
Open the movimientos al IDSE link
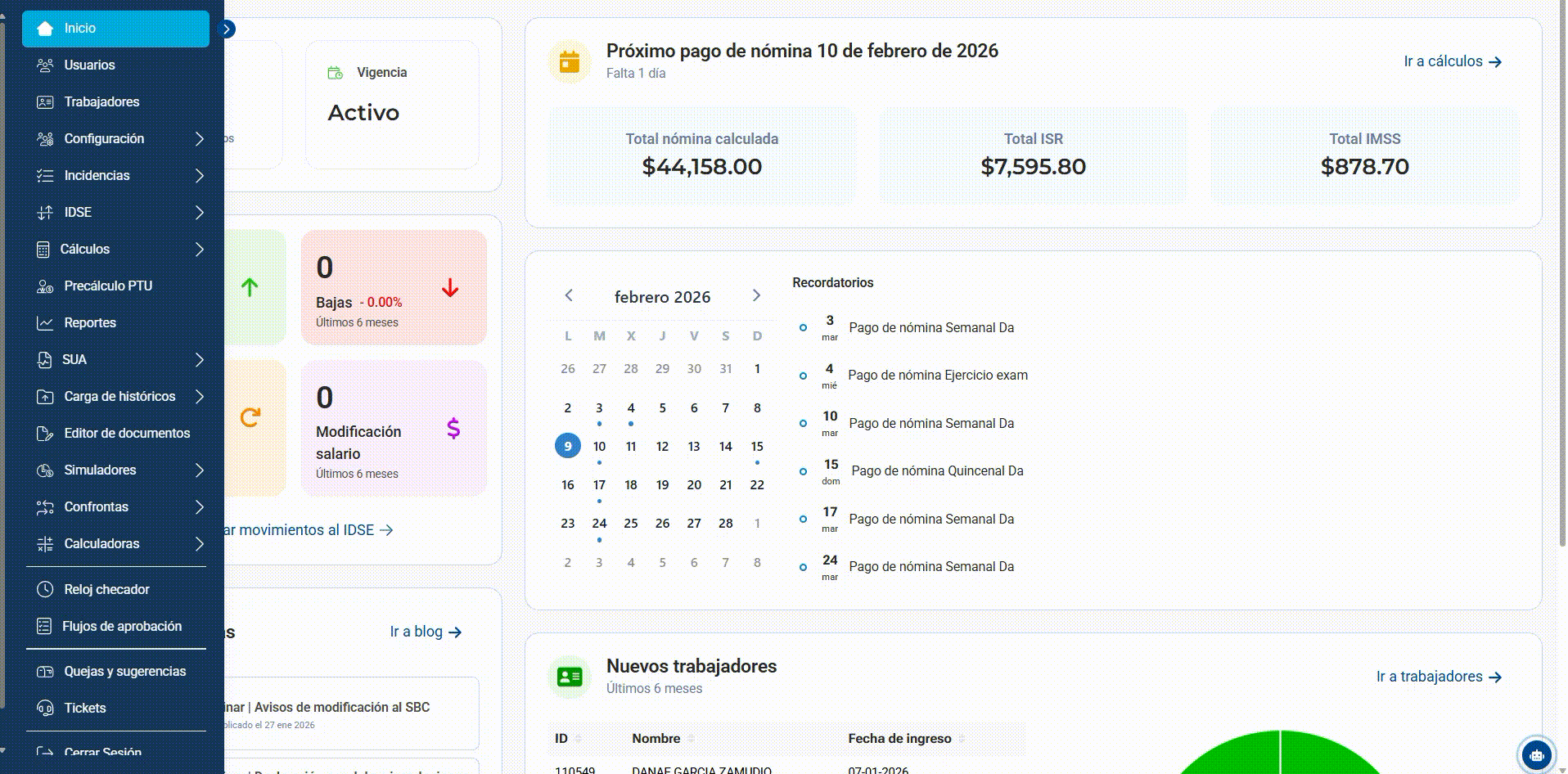click(309, 530)
